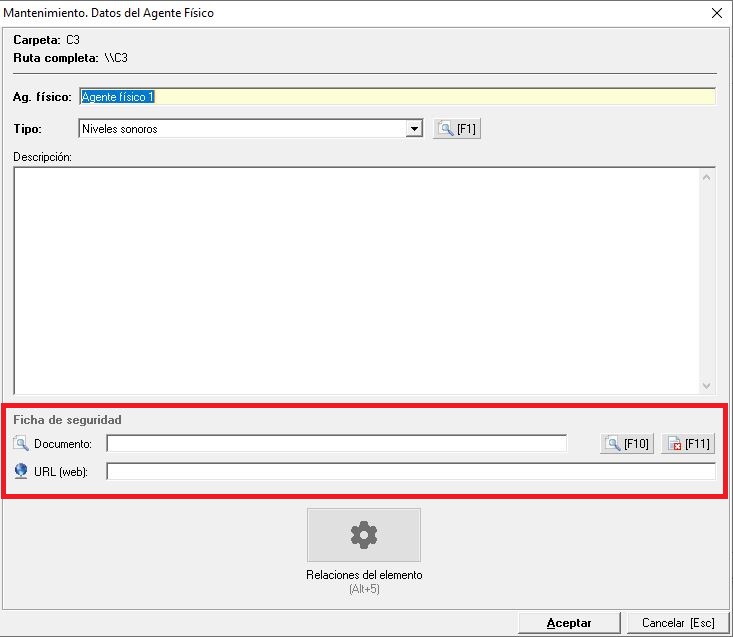The width and height of the screenshot is (733, 637).
Task: Confirm with the Aceptar button
Action: 569,623
